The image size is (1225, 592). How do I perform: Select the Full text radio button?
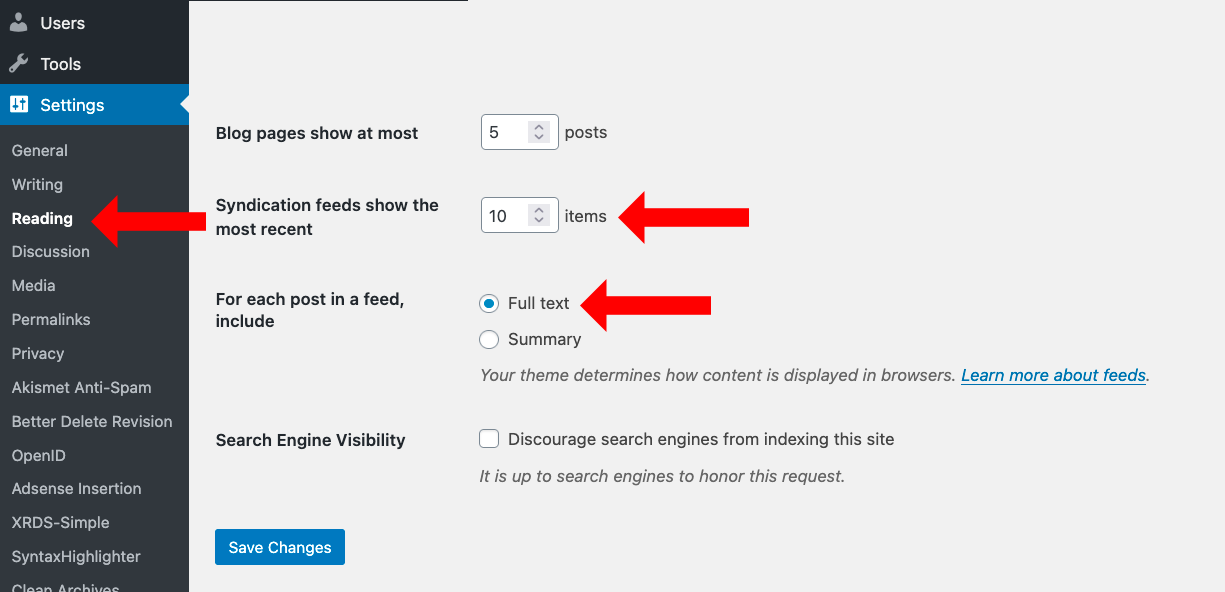489,303
